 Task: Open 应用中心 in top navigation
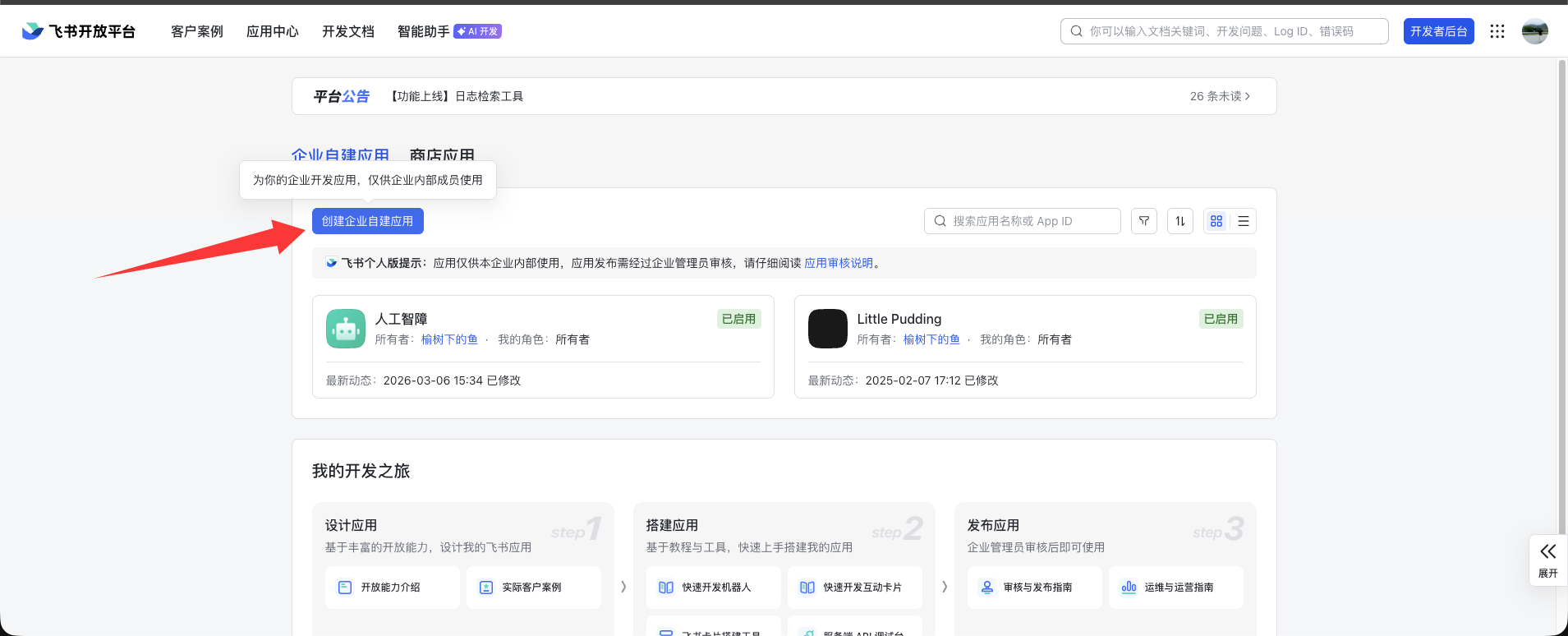[273, 31]
